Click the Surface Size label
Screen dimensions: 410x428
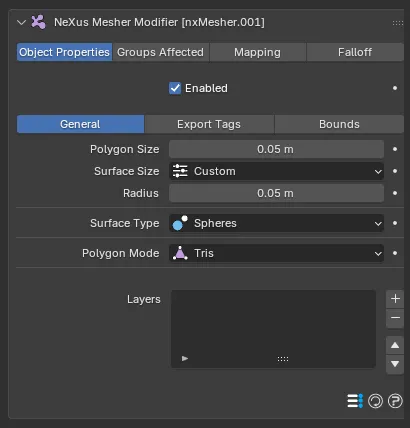pyautogui.click(x=127, y=171)
